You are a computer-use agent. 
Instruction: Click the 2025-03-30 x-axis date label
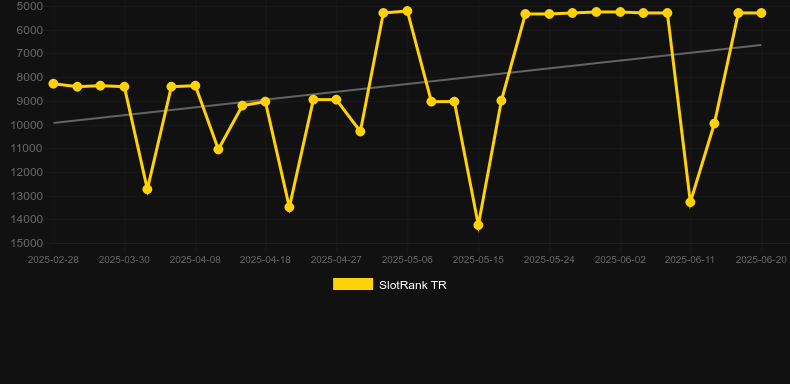(x=124, y=260)
